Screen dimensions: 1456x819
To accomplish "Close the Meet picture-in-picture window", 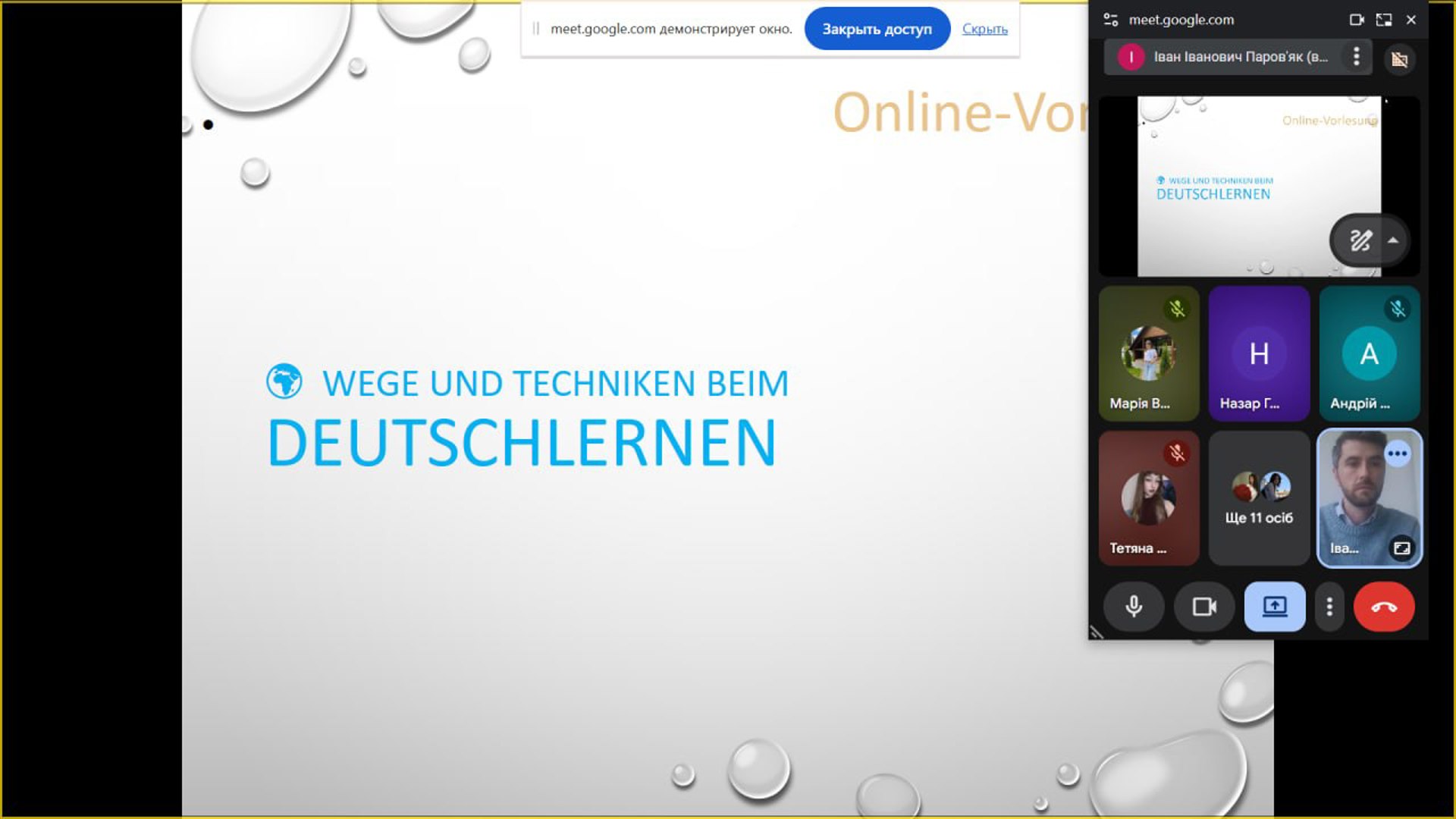I will 1411,20.
